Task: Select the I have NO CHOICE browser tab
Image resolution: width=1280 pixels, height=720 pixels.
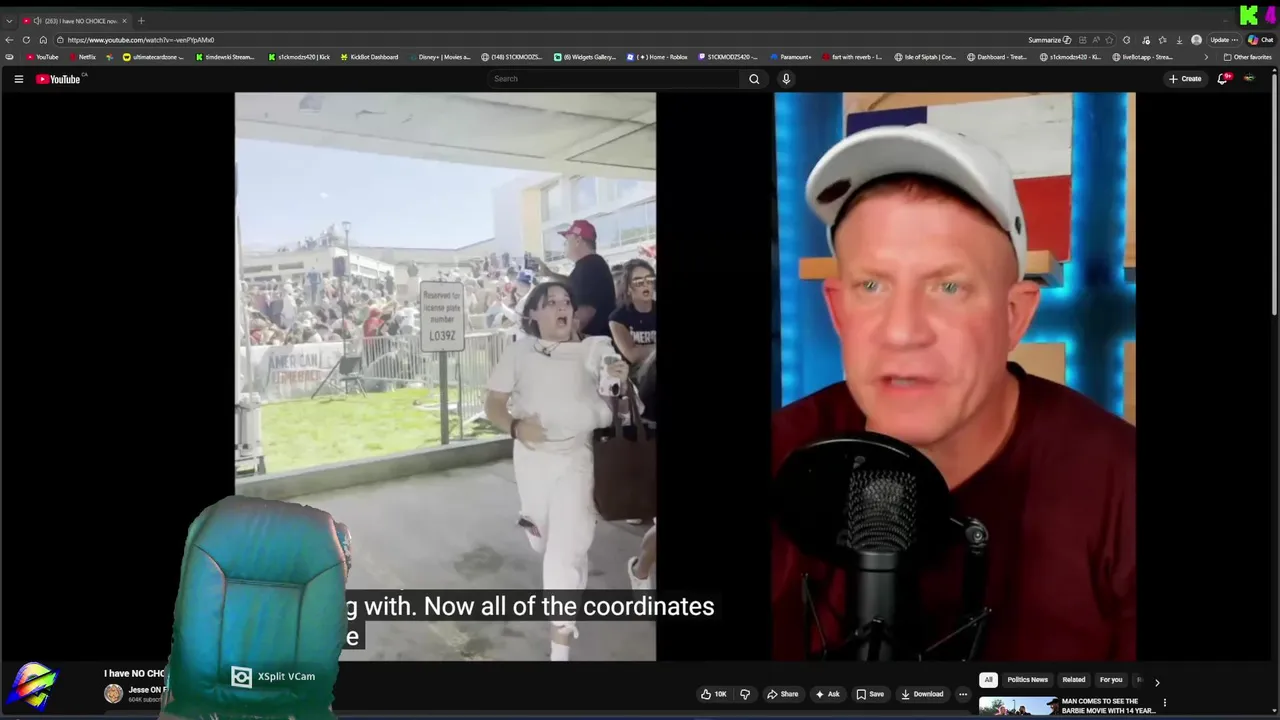Action: coord(76,21)
